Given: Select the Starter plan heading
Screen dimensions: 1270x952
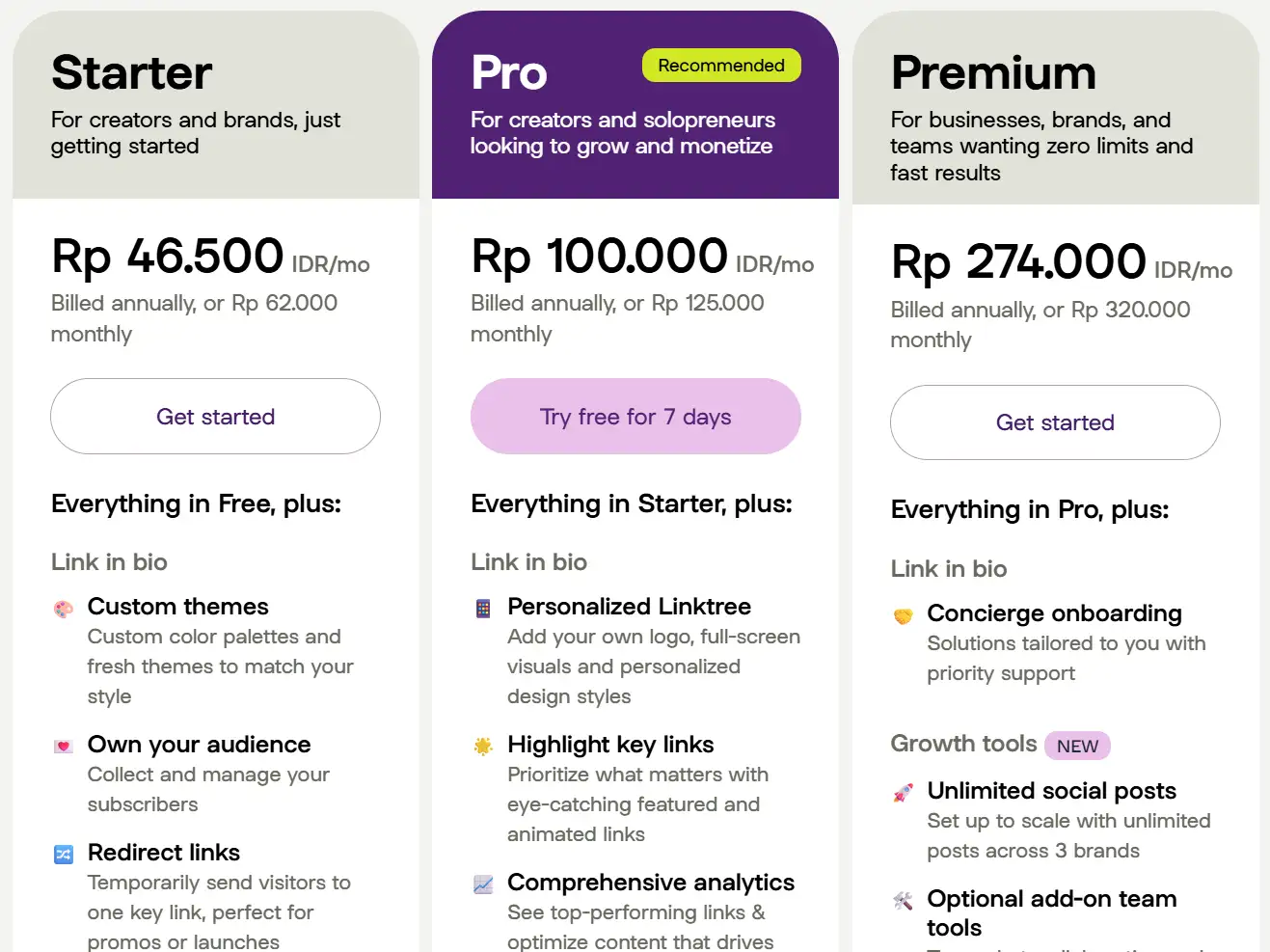Looking at the screenshot, I should (132, 73).
